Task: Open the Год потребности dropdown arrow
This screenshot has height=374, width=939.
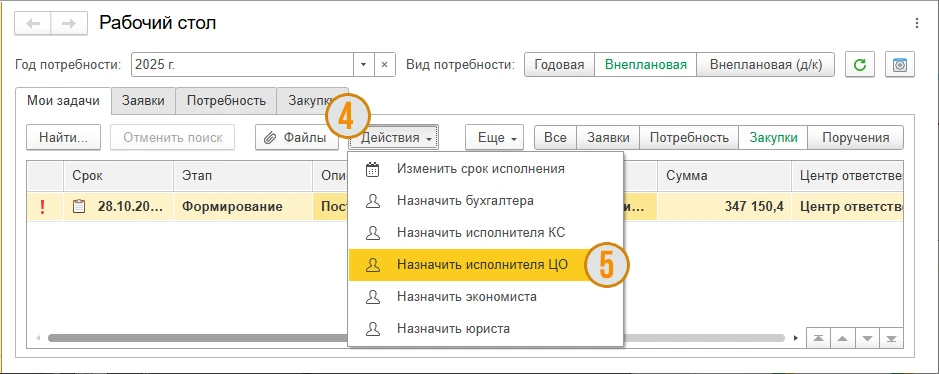Action: click(364, 65)
